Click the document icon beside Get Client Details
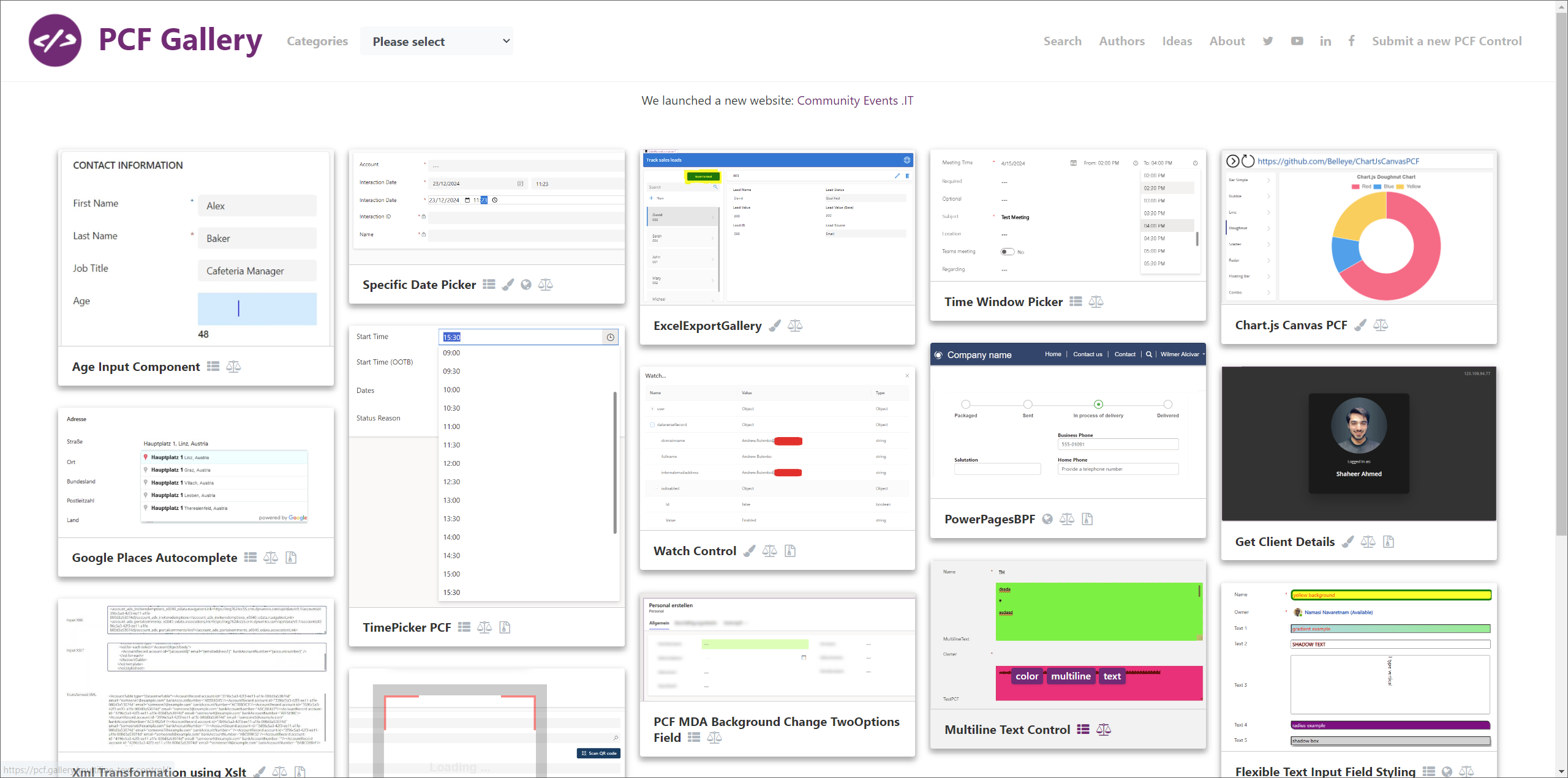 [1389, 541]
